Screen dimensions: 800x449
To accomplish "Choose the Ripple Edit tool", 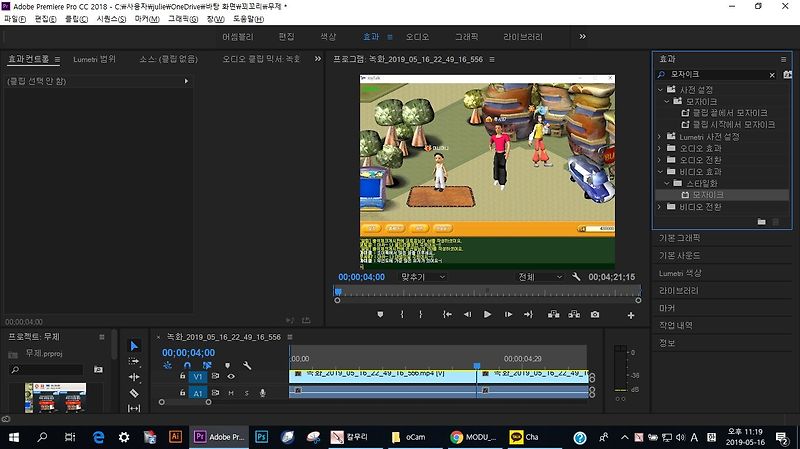I will [x=135, y=377].
